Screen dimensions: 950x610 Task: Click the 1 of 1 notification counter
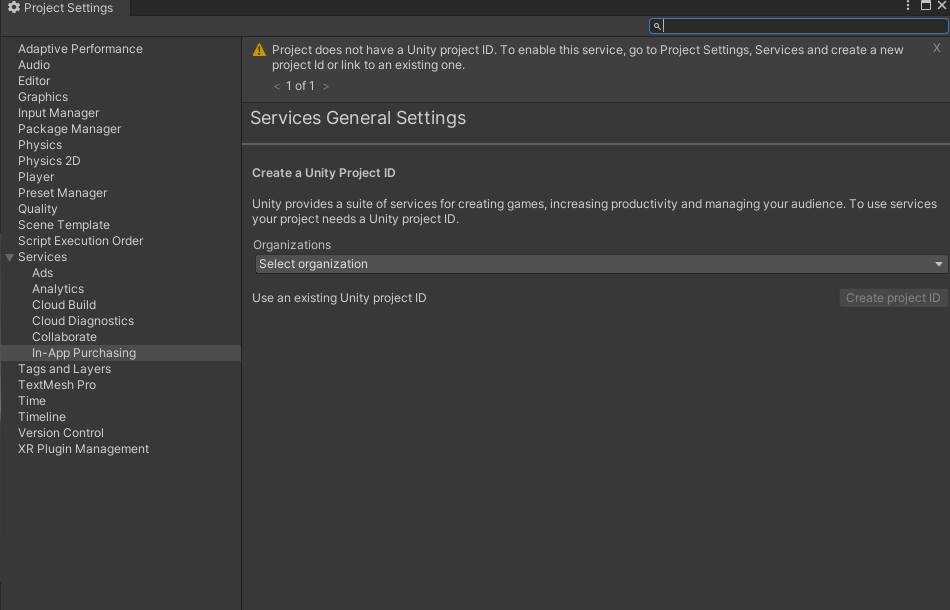[301, 87]
